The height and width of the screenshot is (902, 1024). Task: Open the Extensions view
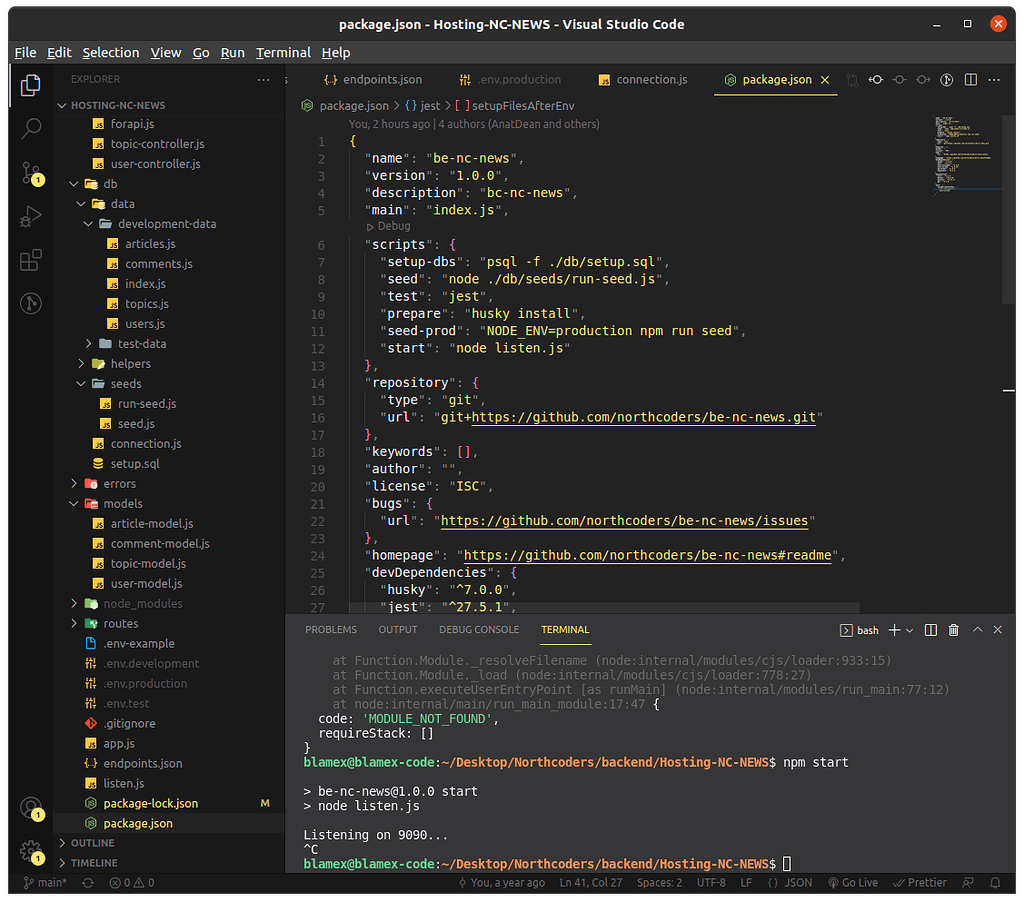pyautogui.click(x=31, y=260)
